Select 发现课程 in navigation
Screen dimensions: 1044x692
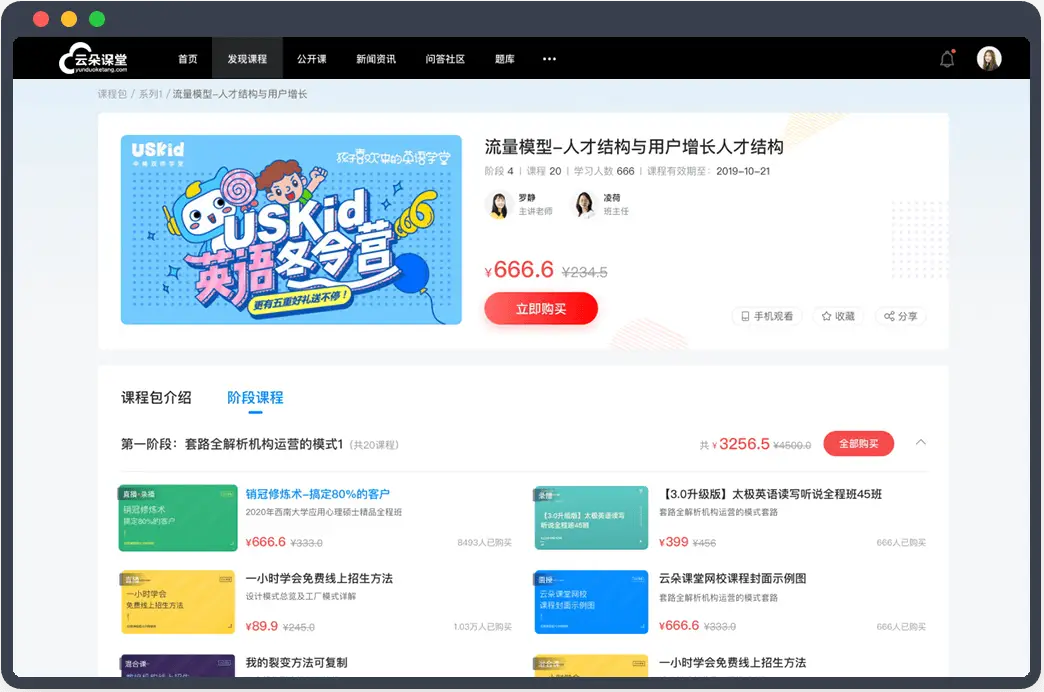[x=247, y=59]
